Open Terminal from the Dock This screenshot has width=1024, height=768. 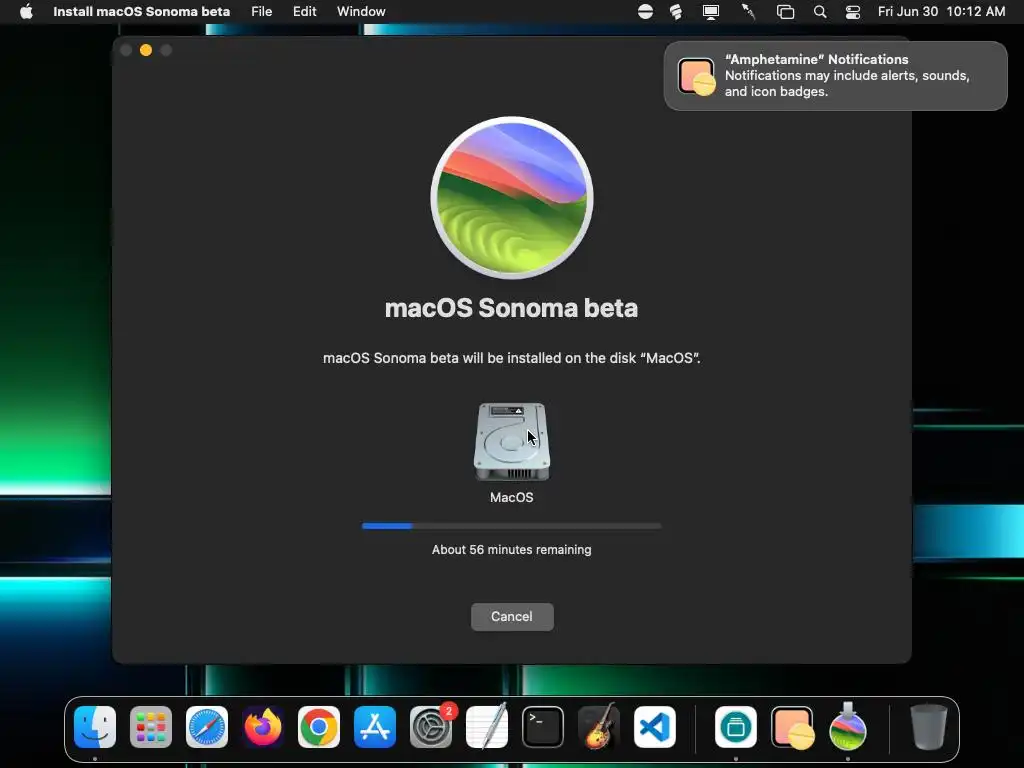543,727
